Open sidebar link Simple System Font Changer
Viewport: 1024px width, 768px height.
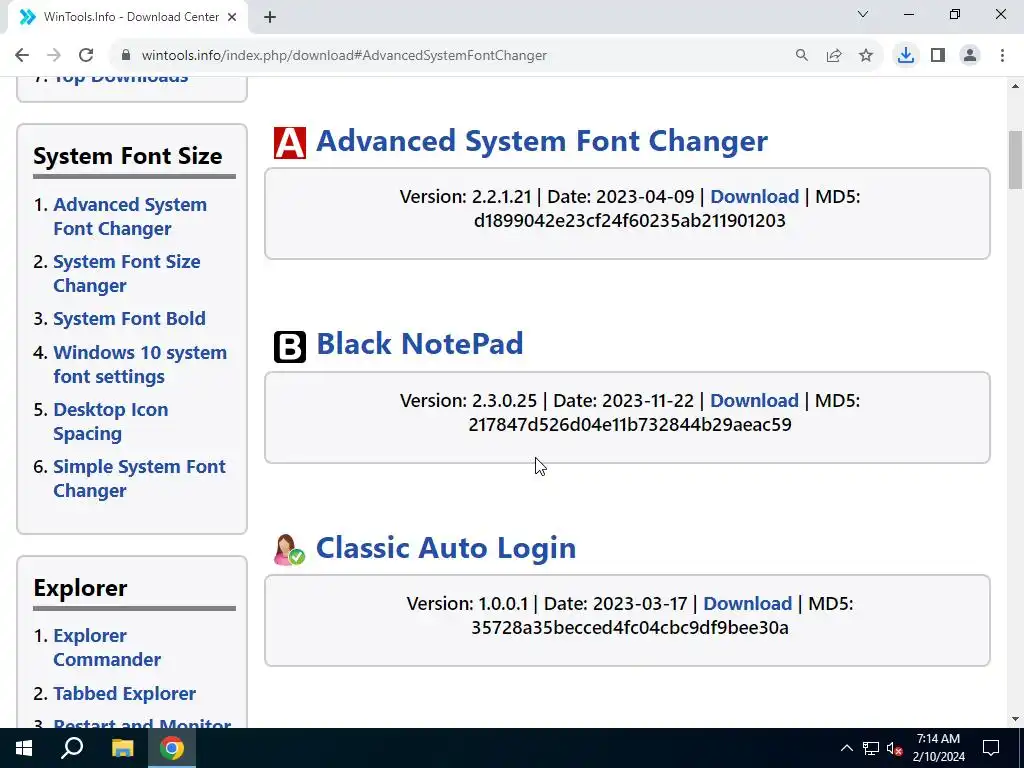(139, 479)
